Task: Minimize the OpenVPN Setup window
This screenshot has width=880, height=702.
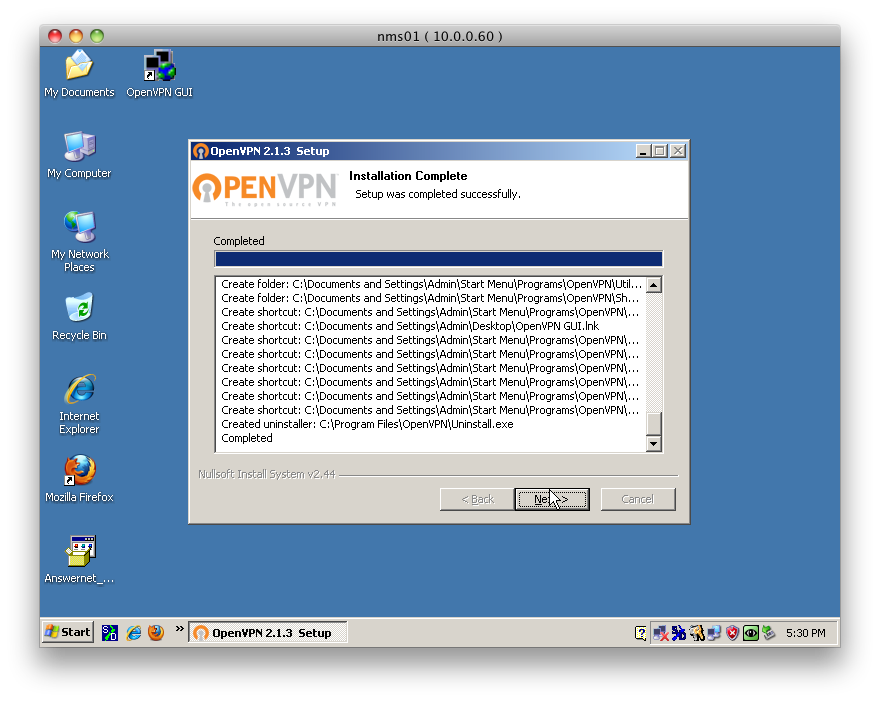Action: (643, 151)
